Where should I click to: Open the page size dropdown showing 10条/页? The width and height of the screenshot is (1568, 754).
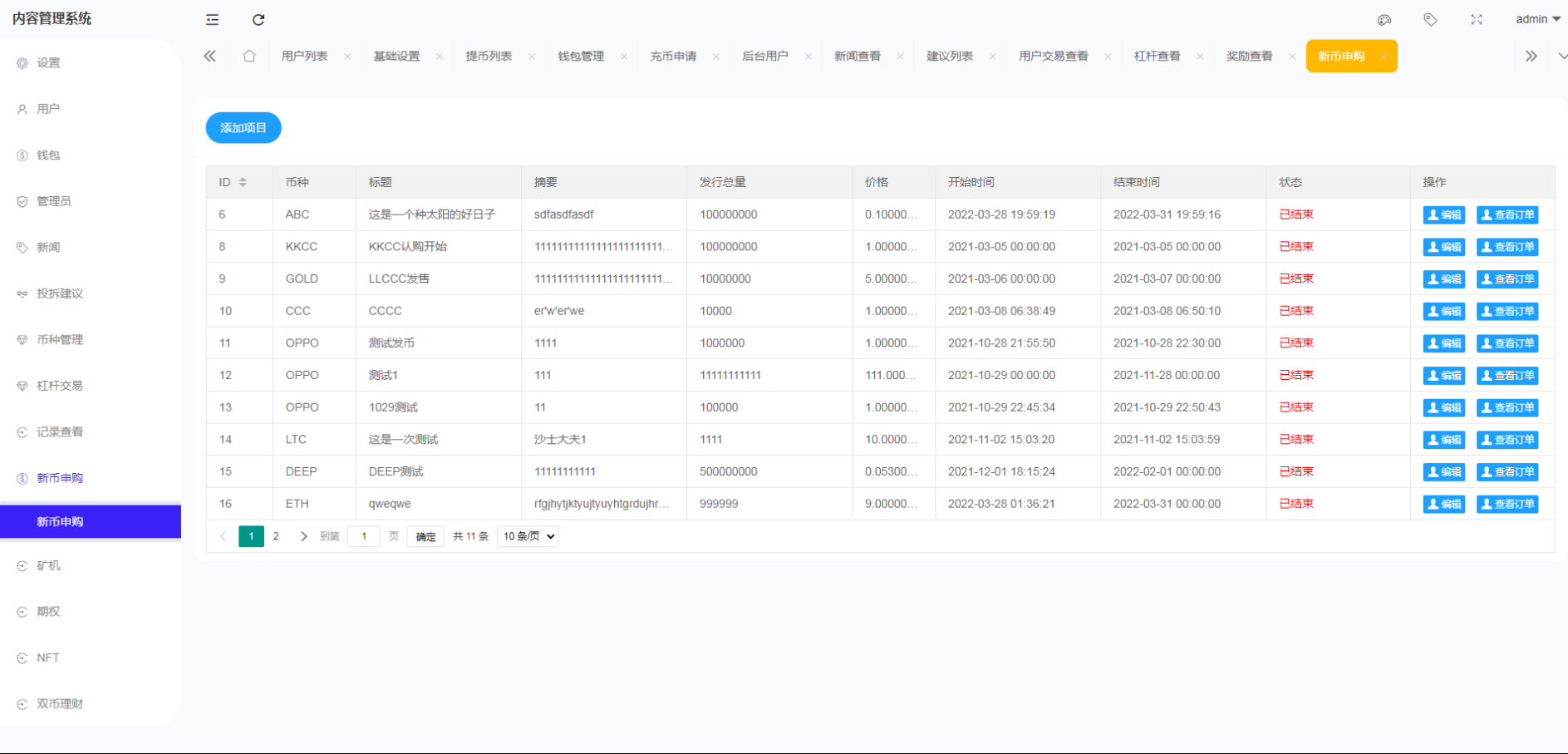tap(527, 536)
